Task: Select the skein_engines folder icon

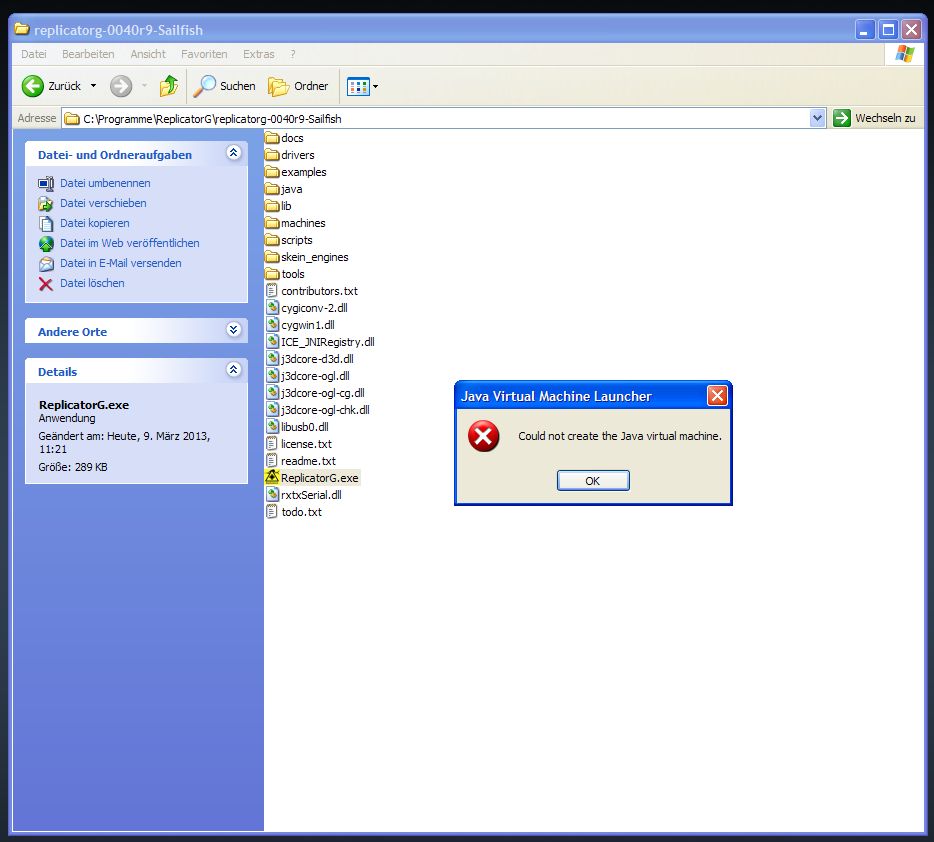Action: [x=272, y=257]
